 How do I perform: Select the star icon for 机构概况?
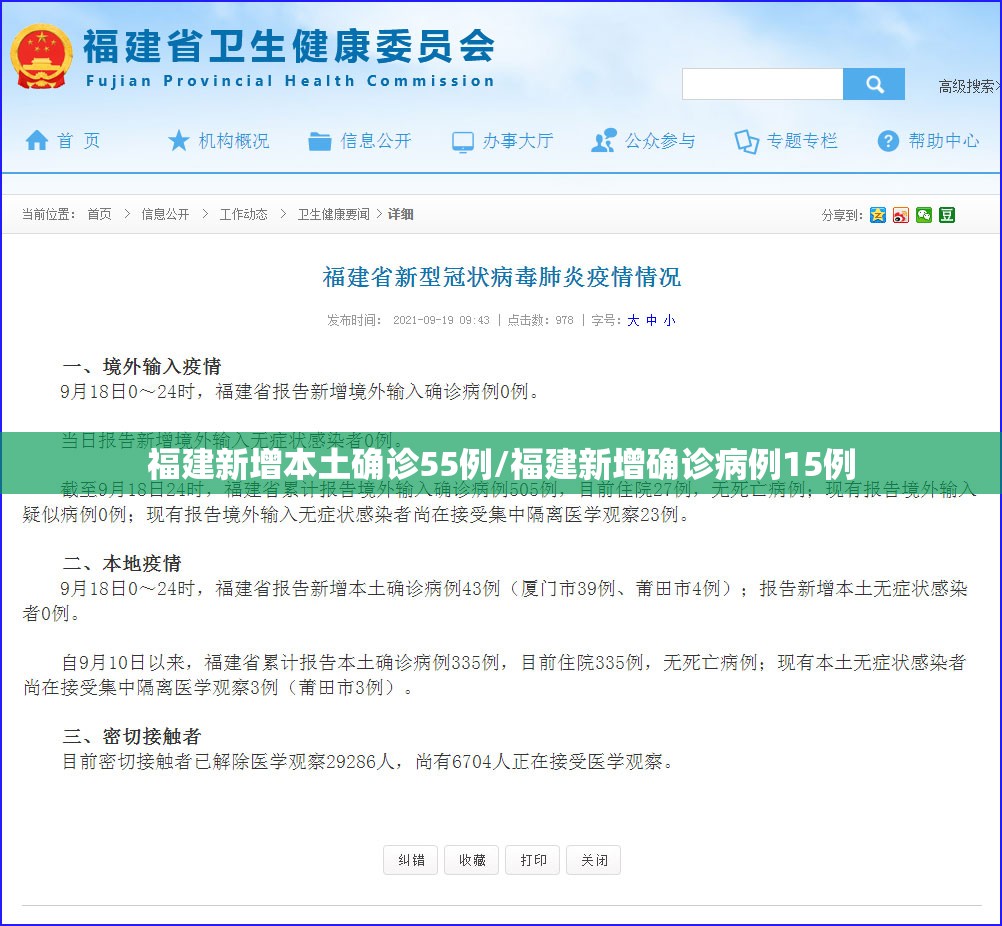[178, 140]
